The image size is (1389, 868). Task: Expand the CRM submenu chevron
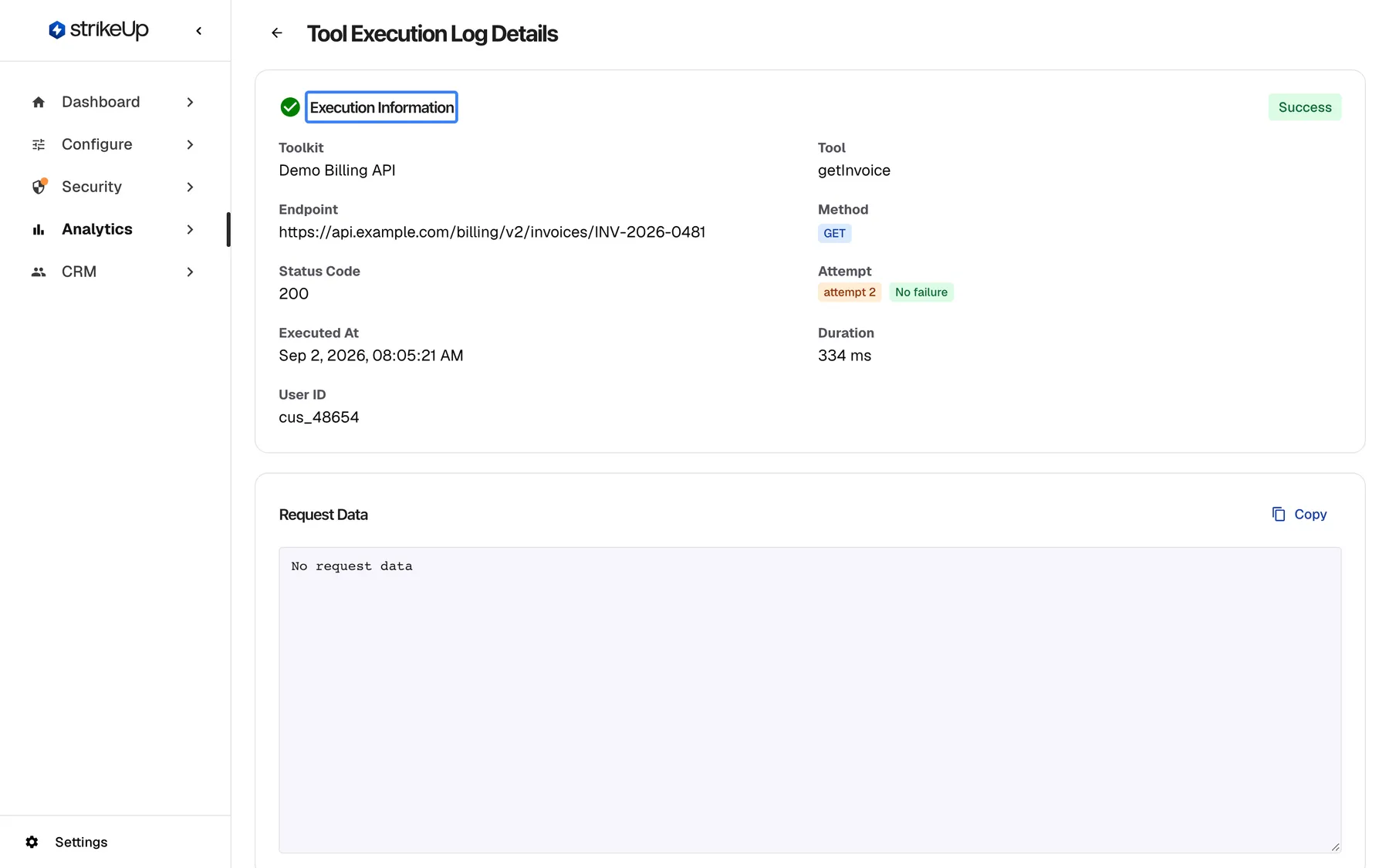tap(190, 272)
